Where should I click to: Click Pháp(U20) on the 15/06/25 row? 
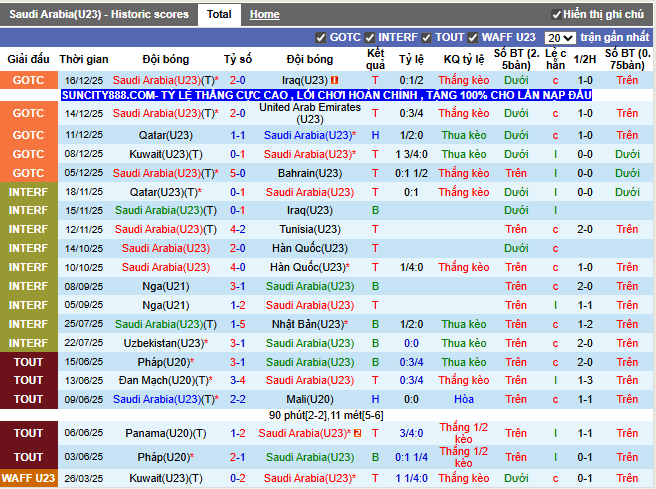(166, 362)
